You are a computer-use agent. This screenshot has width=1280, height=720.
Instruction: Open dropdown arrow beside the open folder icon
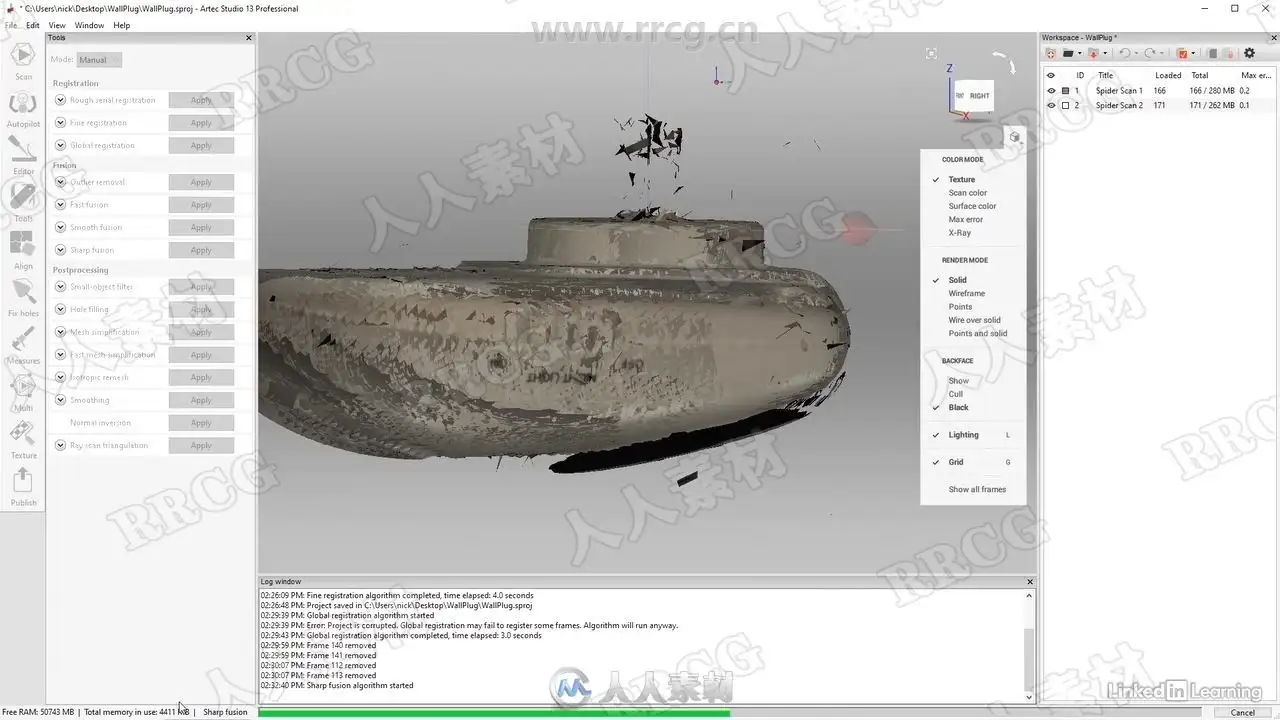click(x=1079, y=53)
